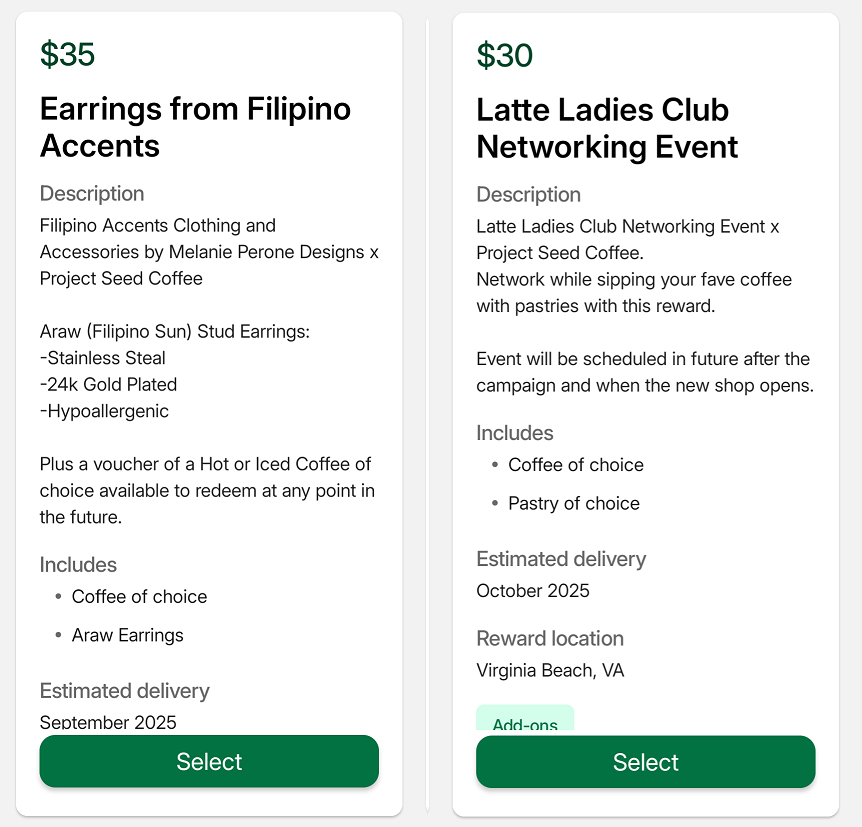This screenshot has width=862, height=827.
Task: Click Coffee of choice in the earrings card
Action: point(139,597)
